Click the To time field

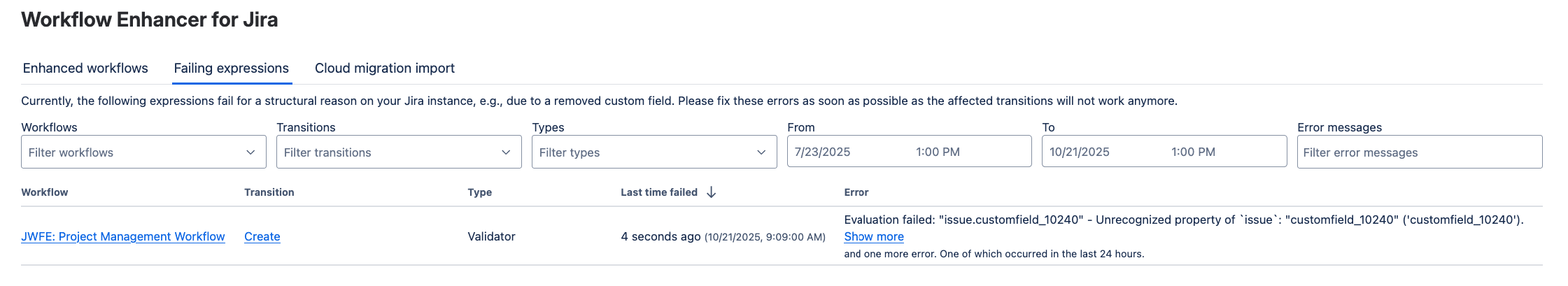point(1193,152)
